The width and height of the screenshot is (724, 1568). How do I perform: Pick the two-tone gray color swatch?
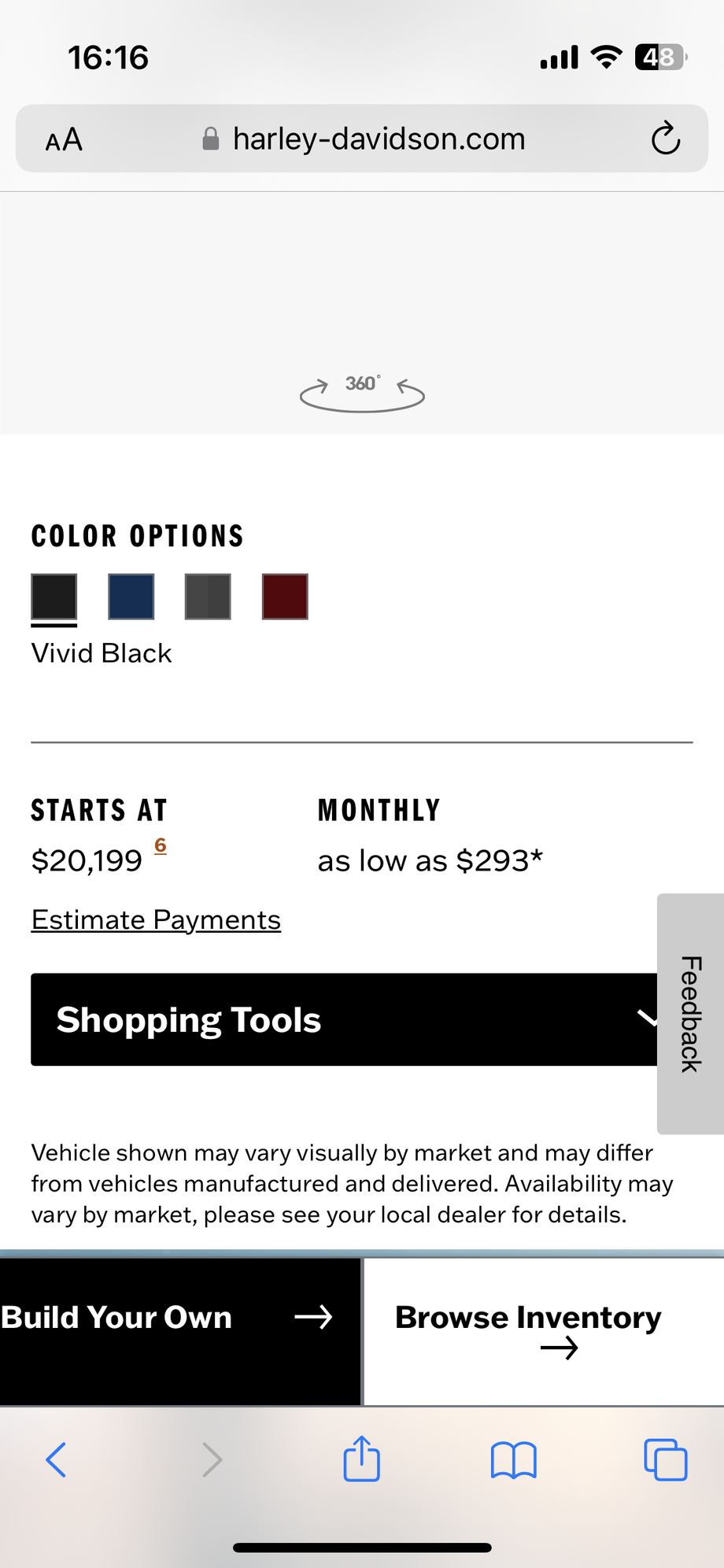(x=208, y=597)
